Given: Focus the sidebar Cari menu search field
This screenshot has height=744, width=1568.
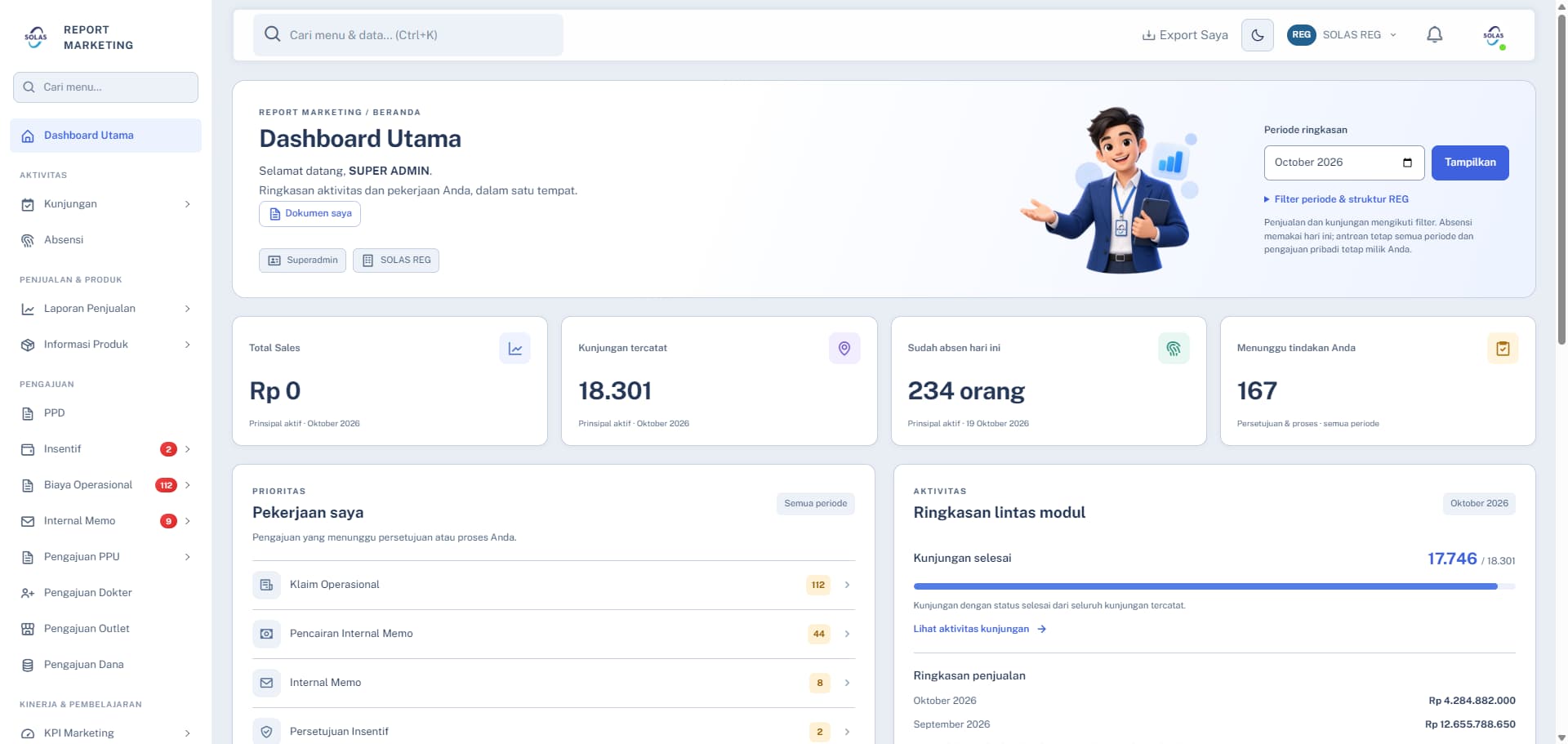Looking at the screenshot, I should 106,87.
